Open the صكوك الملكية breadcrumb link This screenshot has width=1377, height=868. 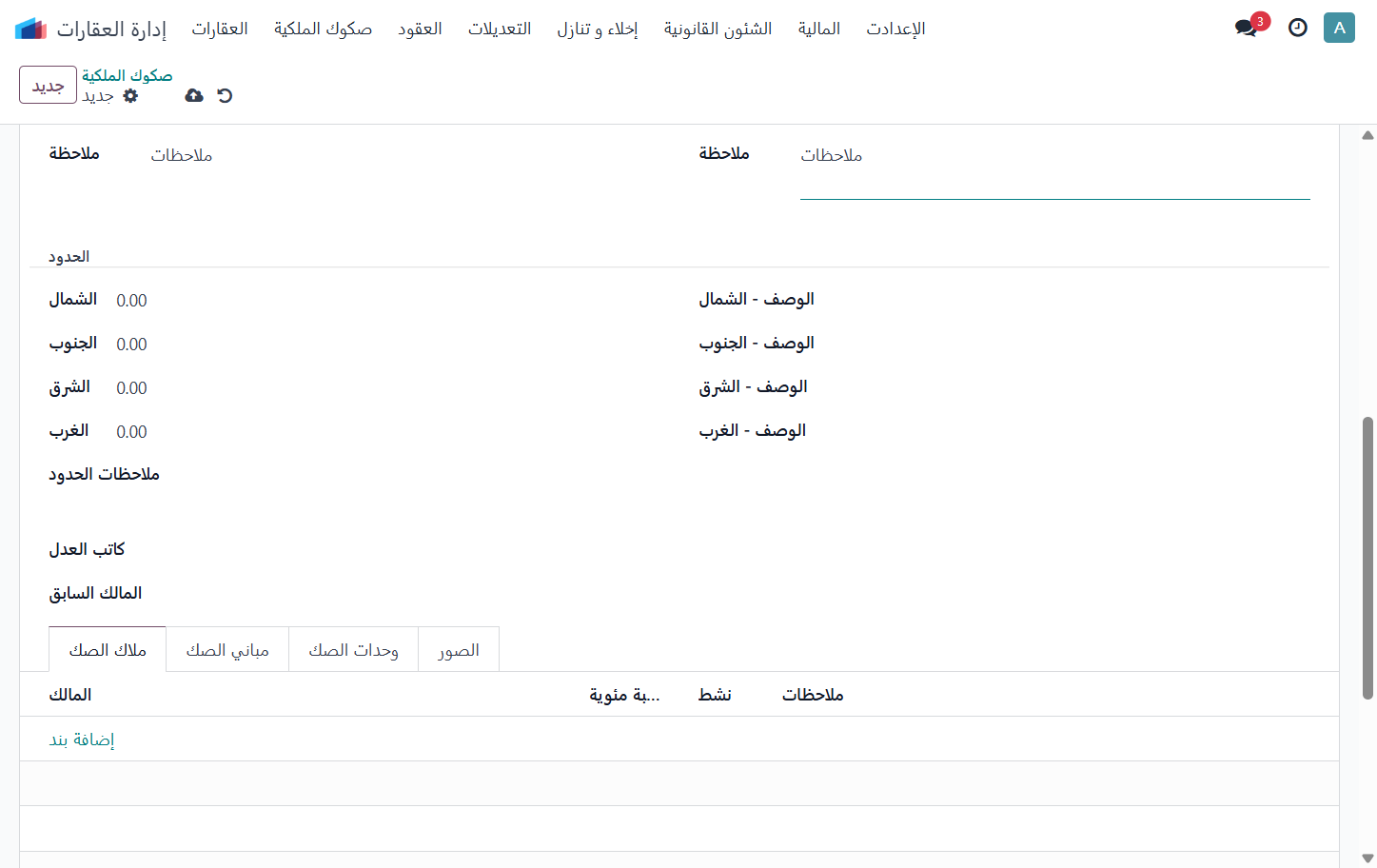coord(128,75)
